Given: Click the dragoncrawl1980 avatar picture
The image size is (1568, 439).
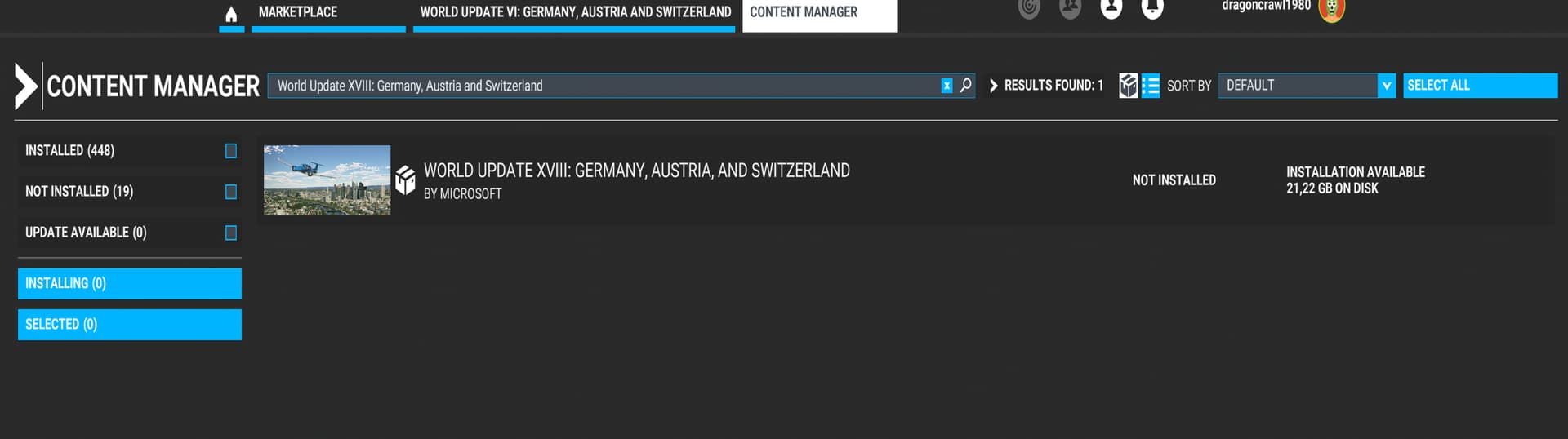Looking at the screenshot, I should [1331, 10].
